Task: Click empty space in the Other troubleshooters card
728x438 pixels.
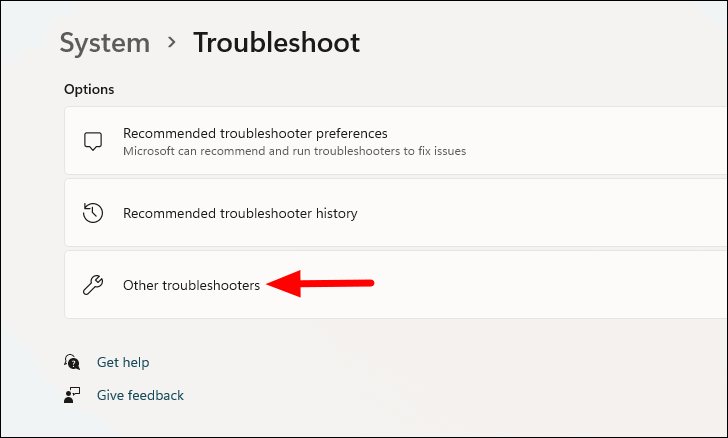Action: (548, 285)
